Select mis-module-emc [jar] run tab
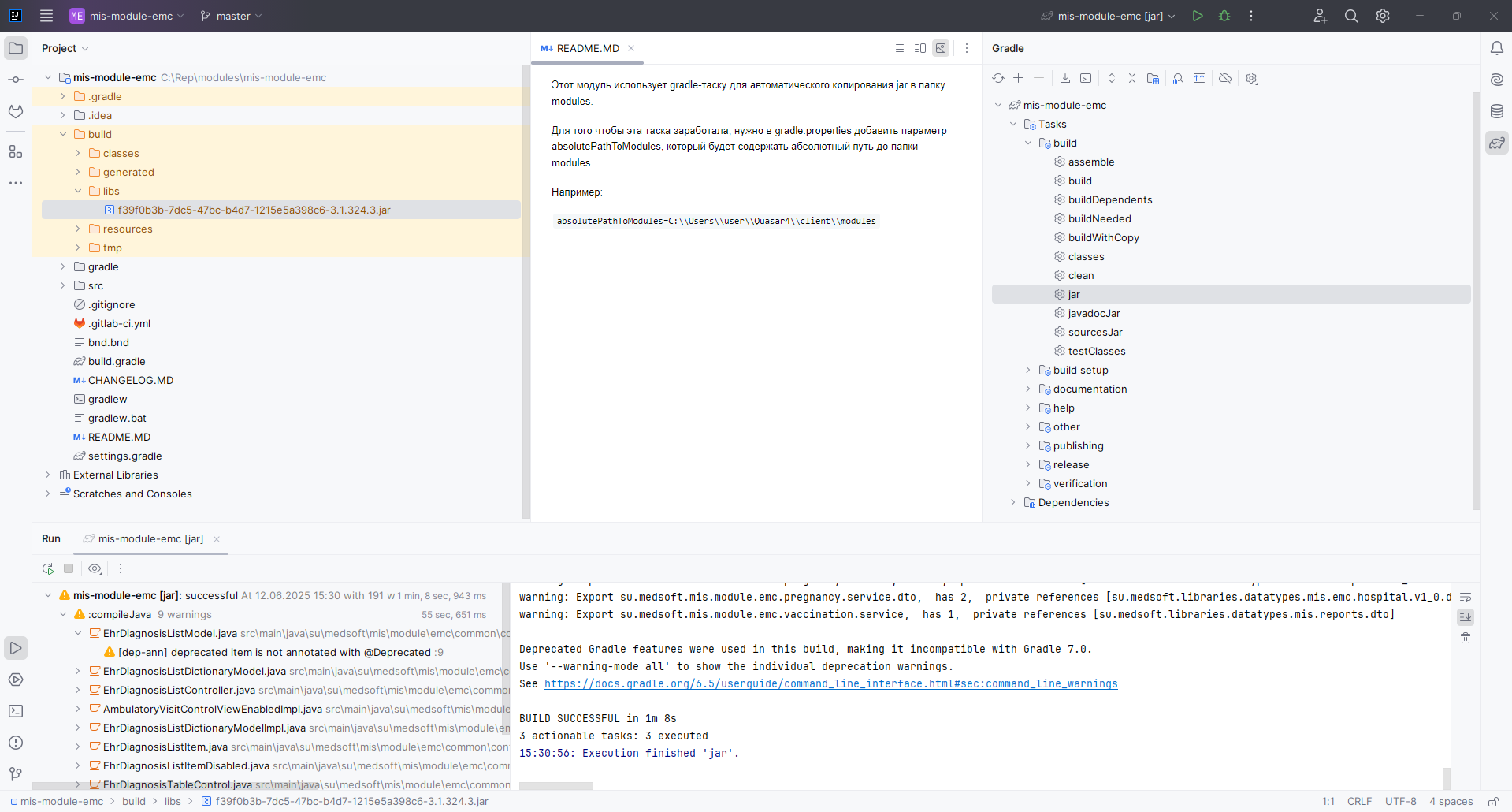 pyautogui.click(x=150, y=538)
